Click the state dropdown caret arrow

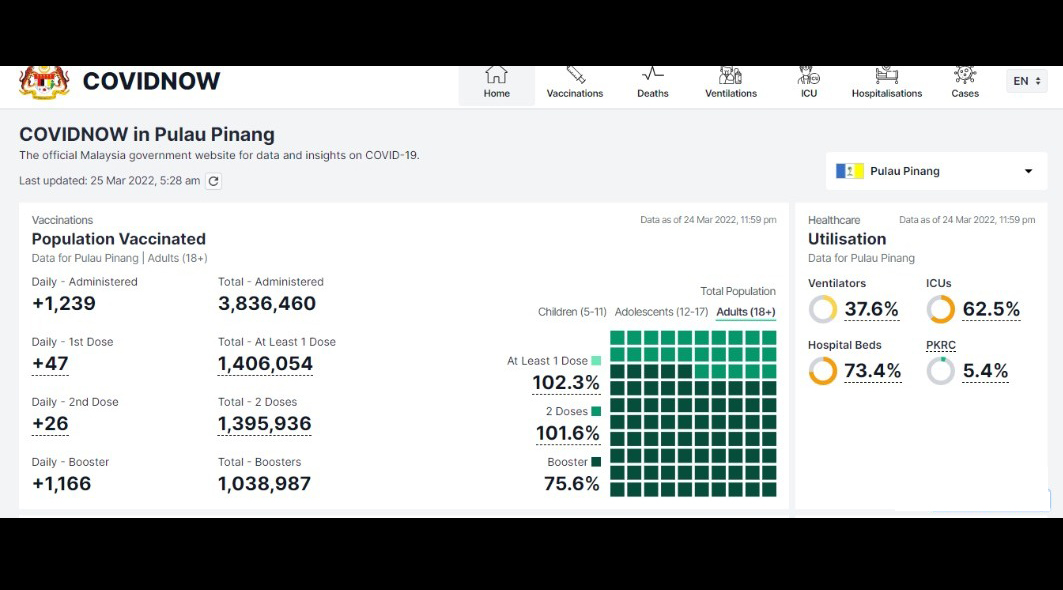(1028, 171)
